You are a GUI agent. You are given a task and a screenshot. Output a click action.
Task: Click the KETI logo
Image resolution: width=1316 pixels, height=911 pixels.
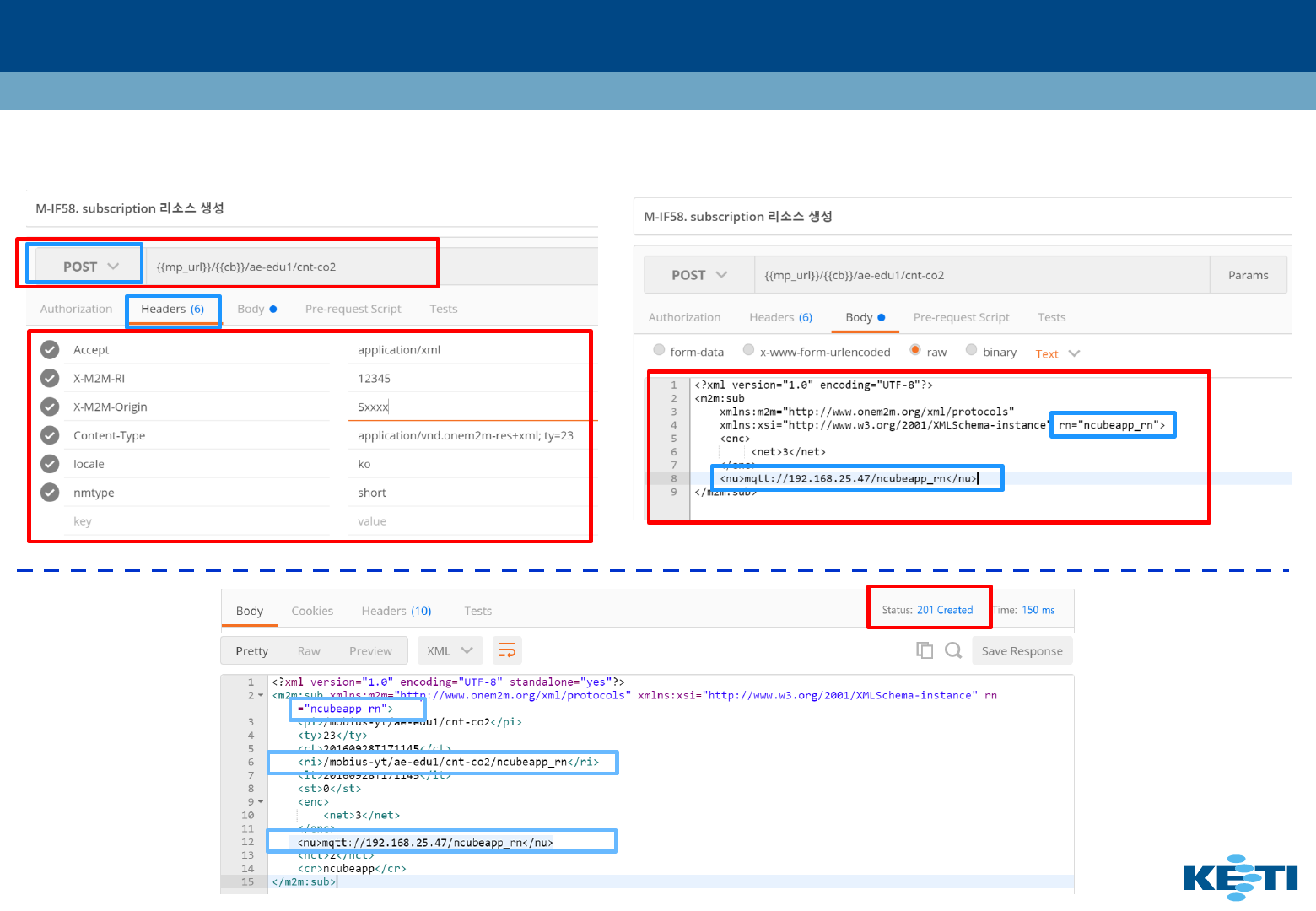(x=1240, y=878)
